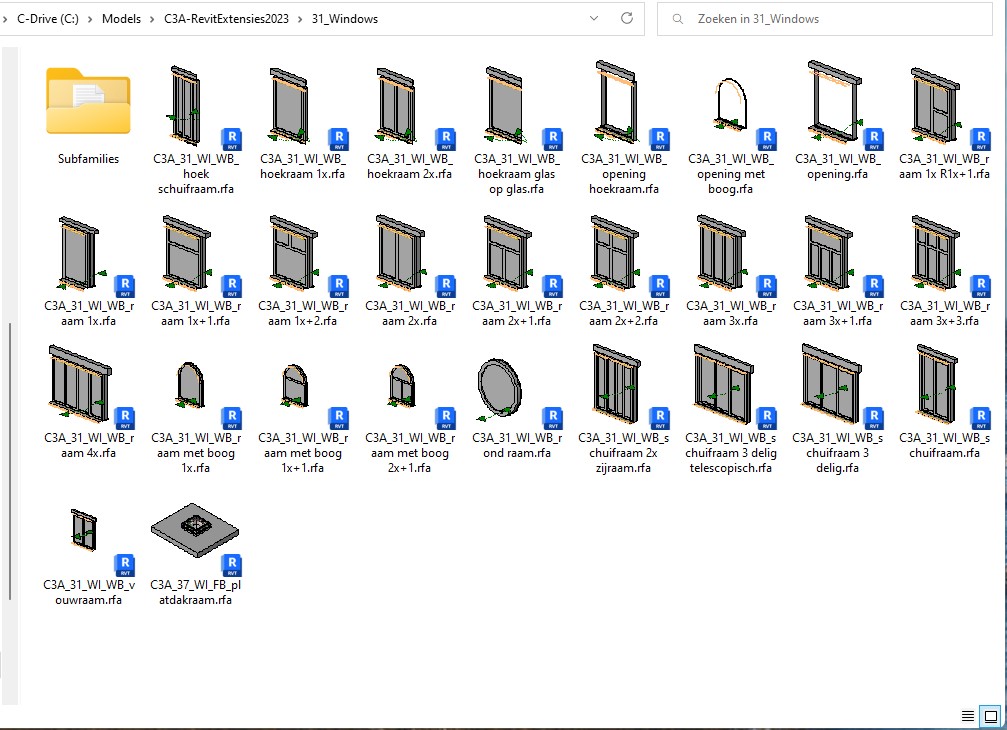Expand the address bar history dropdown
1007x730 pixels.
[595, 18]
